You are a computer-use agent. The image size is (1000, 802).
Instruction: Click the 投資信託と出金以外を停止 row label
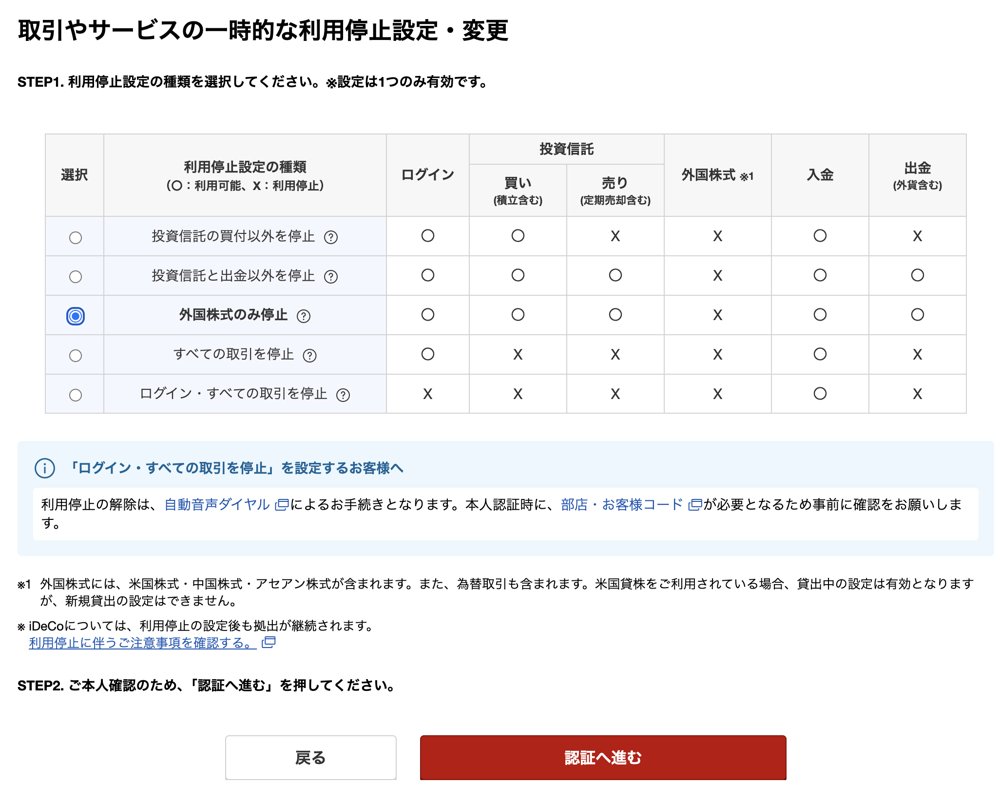233,276
